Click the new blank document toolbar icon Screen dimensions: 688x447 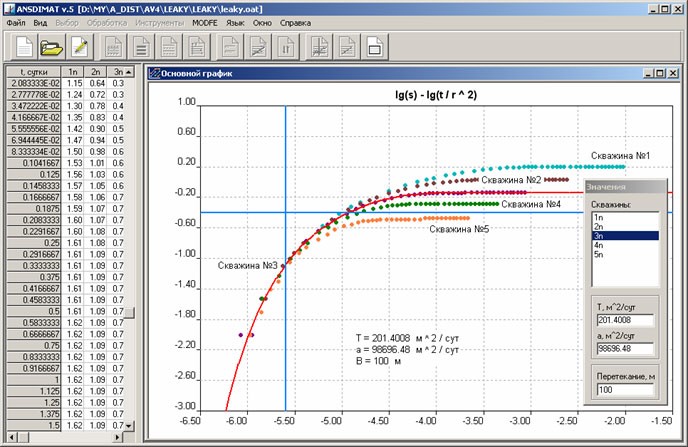(x=24, y=46)
